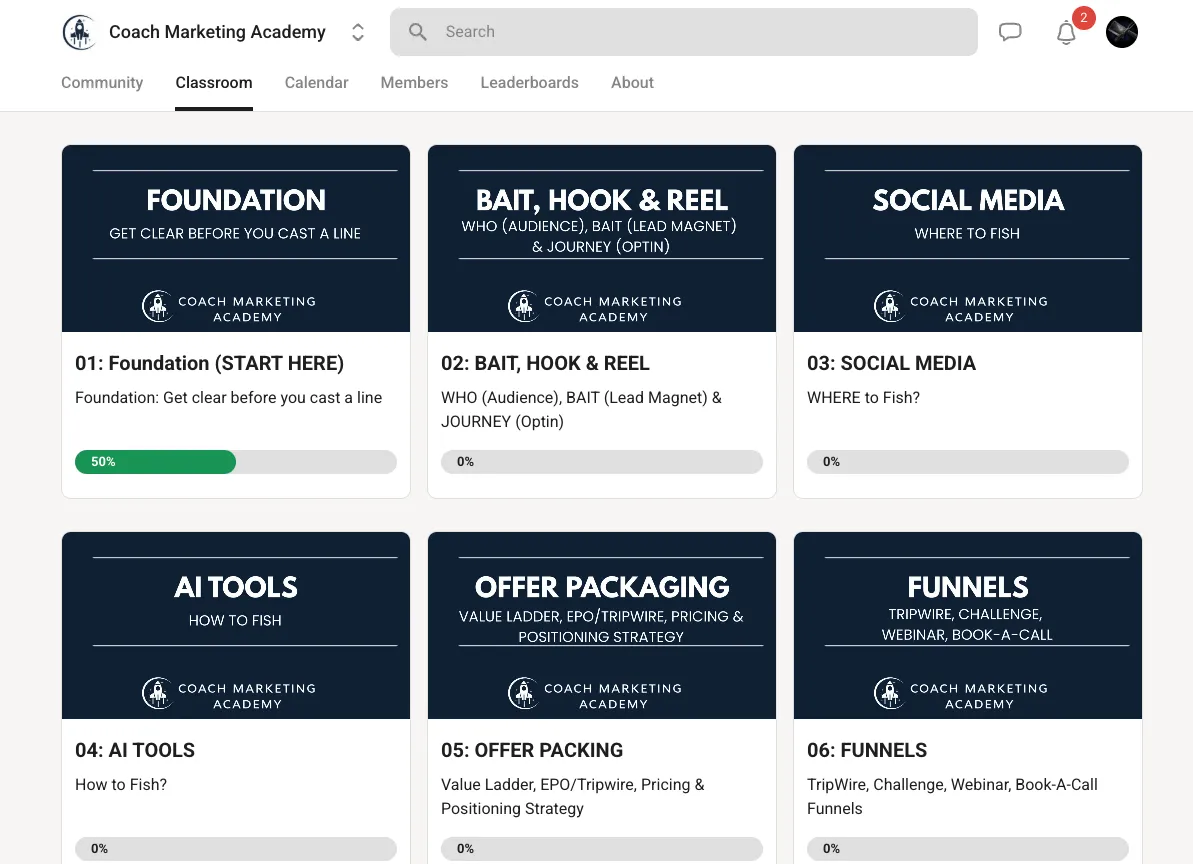This screenshot has height=864, width=1193.
Task: Open the 02: BAIT, HOOK & REEL course title
Action: point(545,364)
